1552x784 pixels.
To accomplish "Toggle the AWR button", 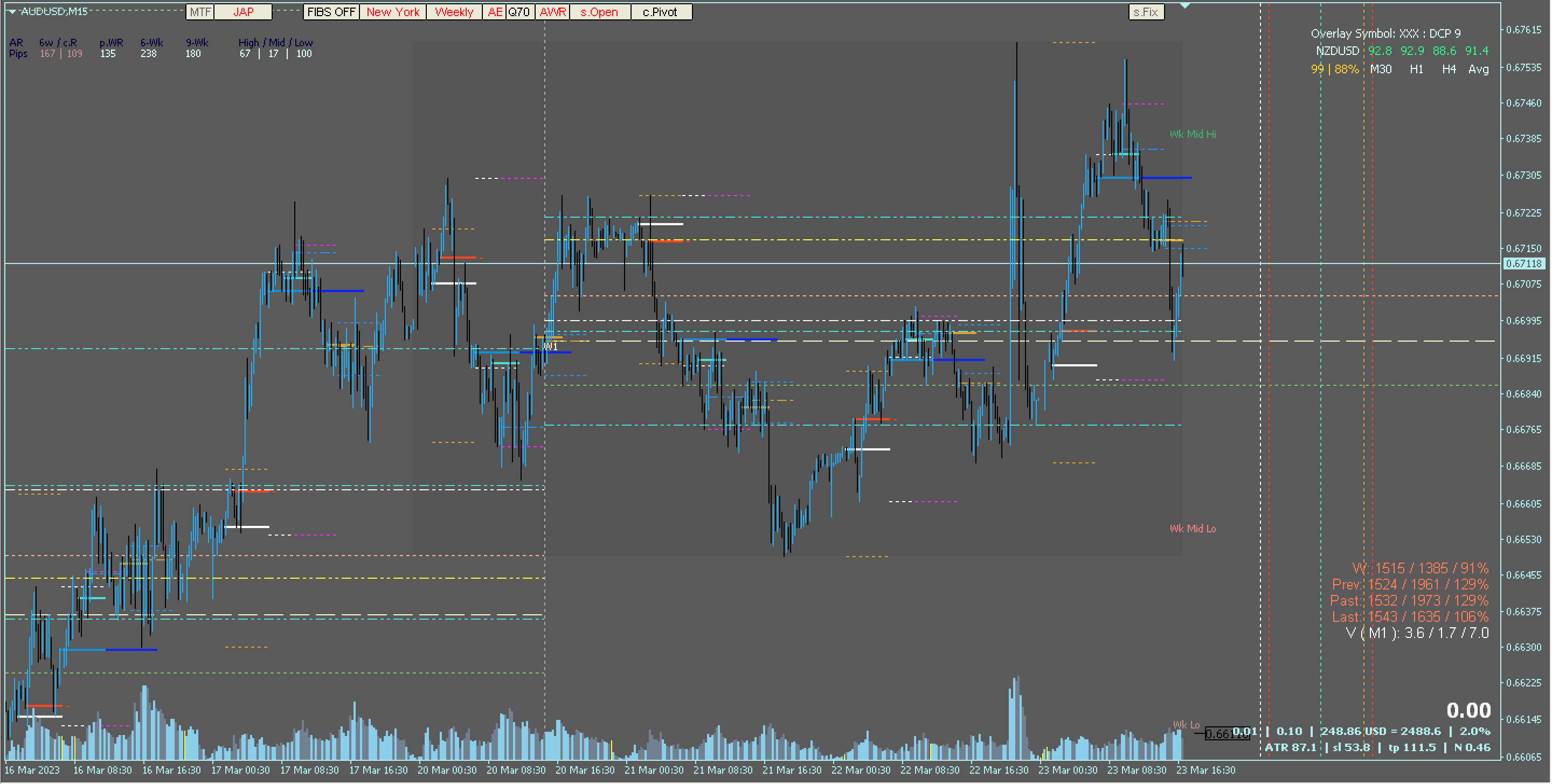I will click(552, 12).
